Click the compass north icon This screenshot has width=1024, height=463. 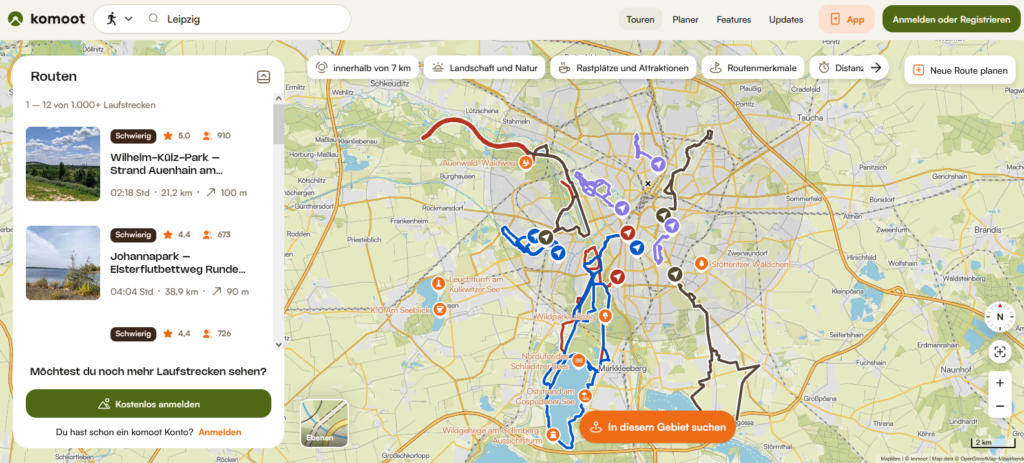(999, 317)
